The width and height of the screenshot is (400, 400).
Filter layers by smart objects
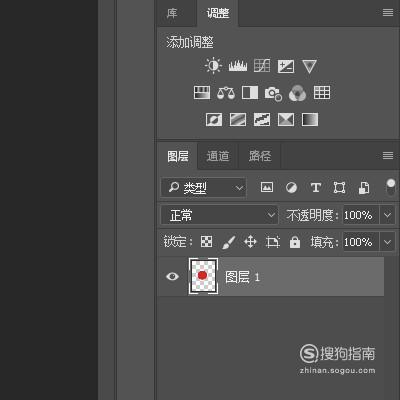tap(364, 188)
